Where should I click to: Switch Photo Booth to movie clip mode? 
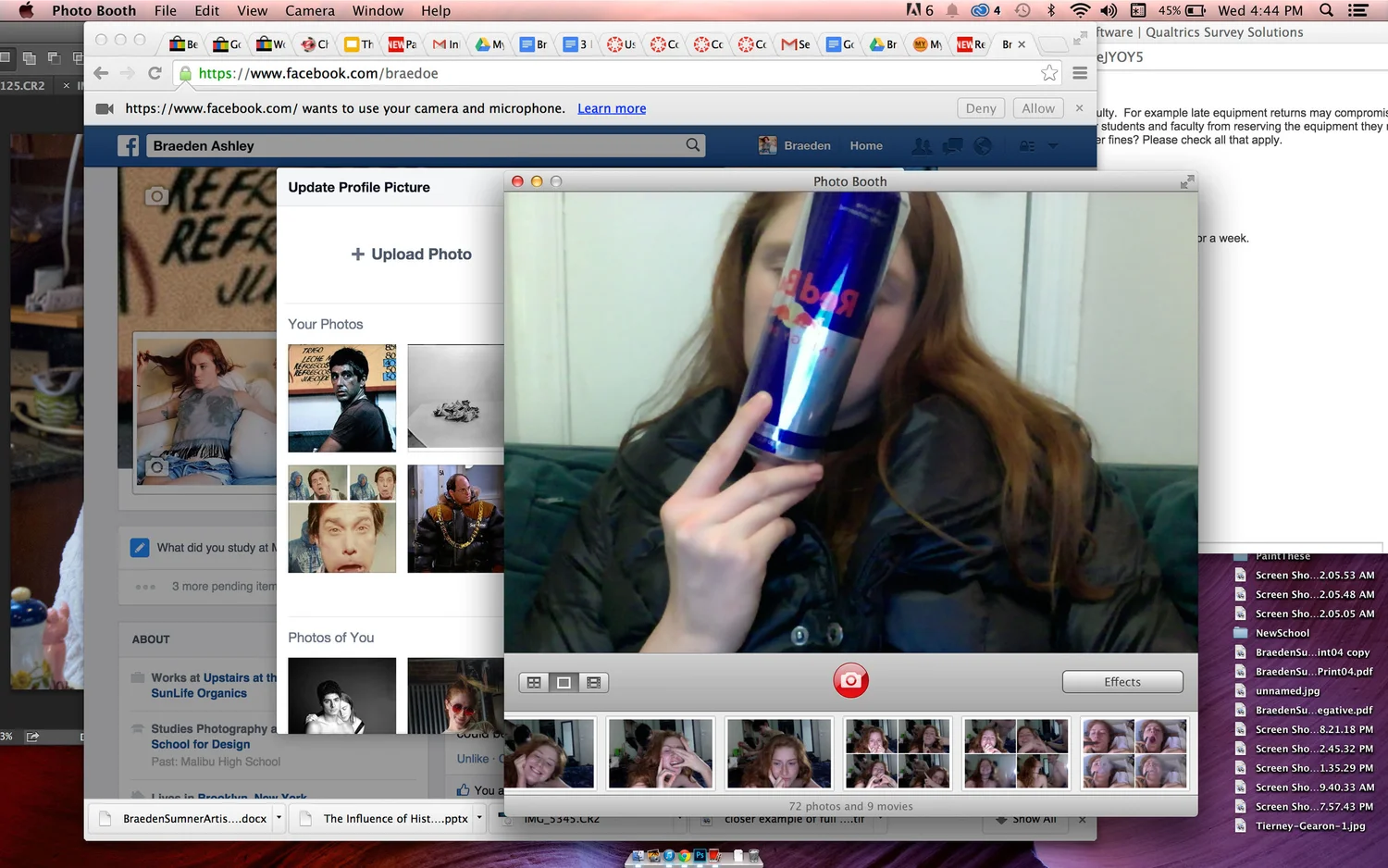[x=593, y=682]
